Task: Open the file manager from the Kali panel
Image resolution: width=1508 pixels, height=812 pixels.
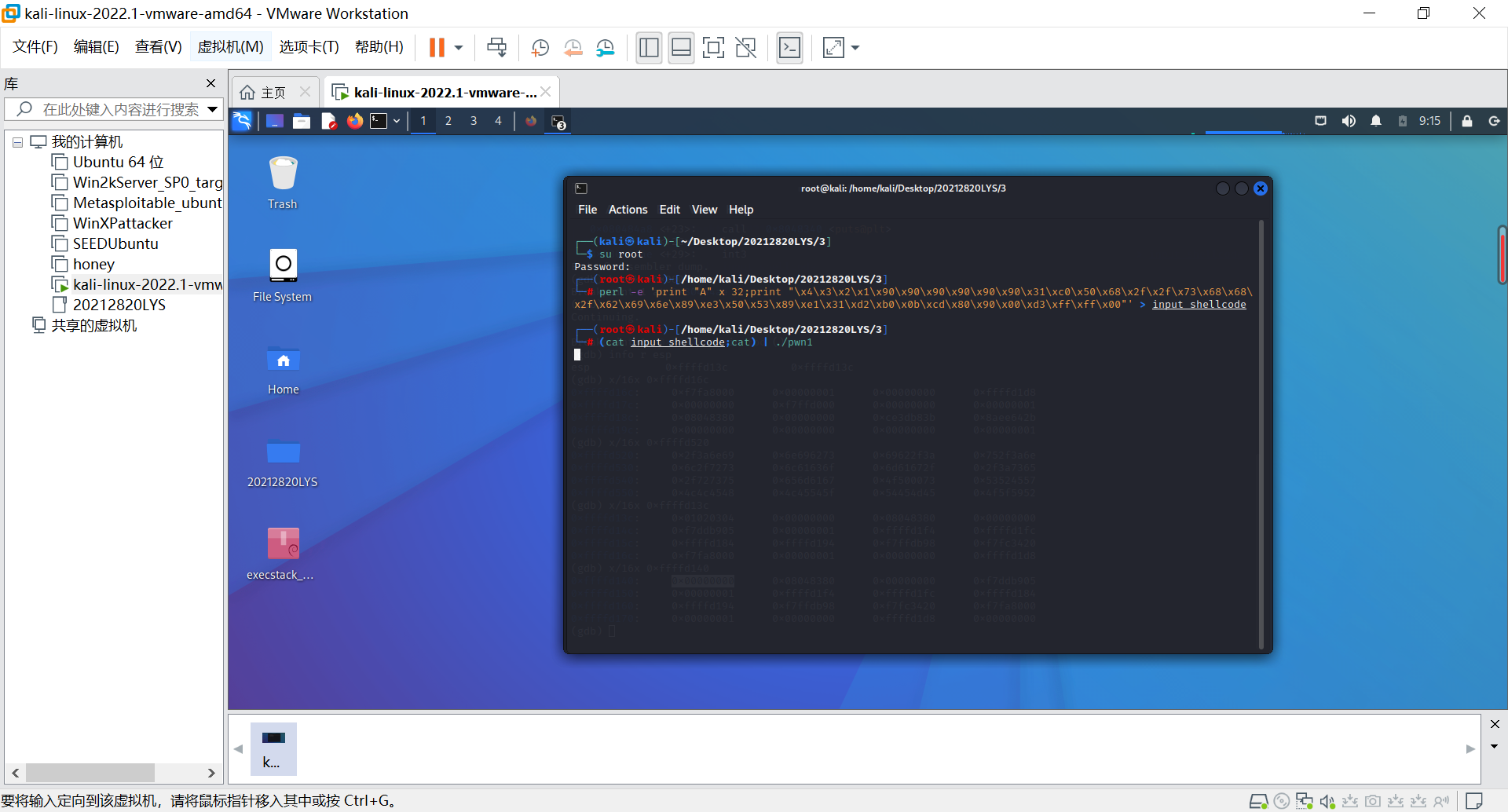Action: tap(302, 121)
